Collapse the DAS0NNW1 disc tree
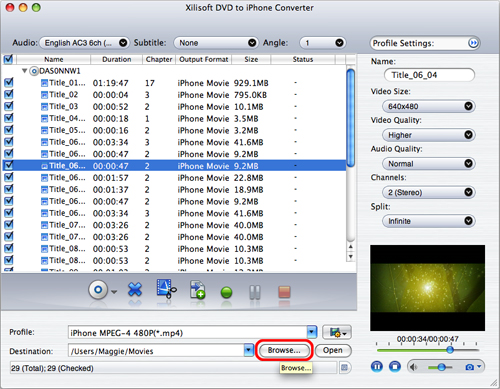The height and width of the screenshot is (389, 500). [x=24, y=71]
